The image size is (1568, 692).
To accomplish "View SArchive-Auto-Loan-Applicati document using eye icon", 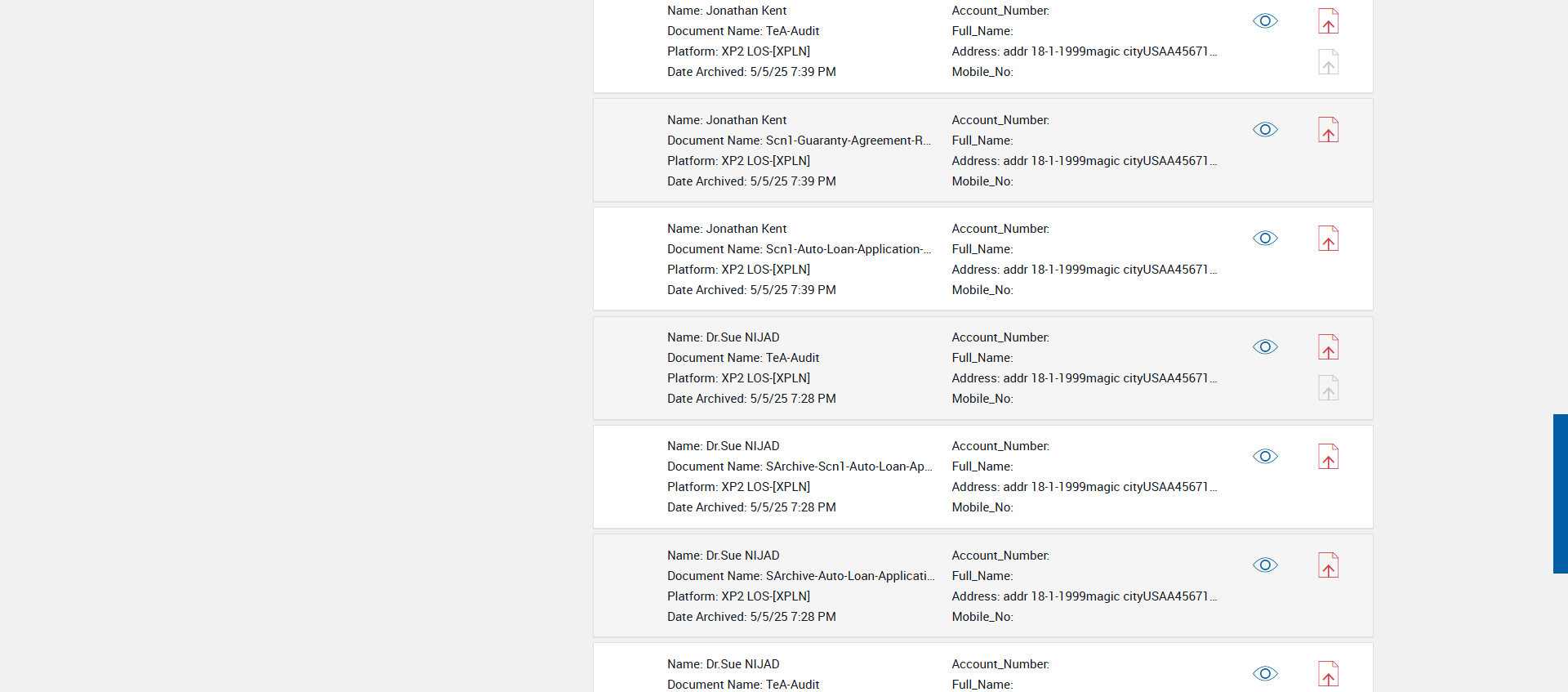I will (x=1265, y=565).
